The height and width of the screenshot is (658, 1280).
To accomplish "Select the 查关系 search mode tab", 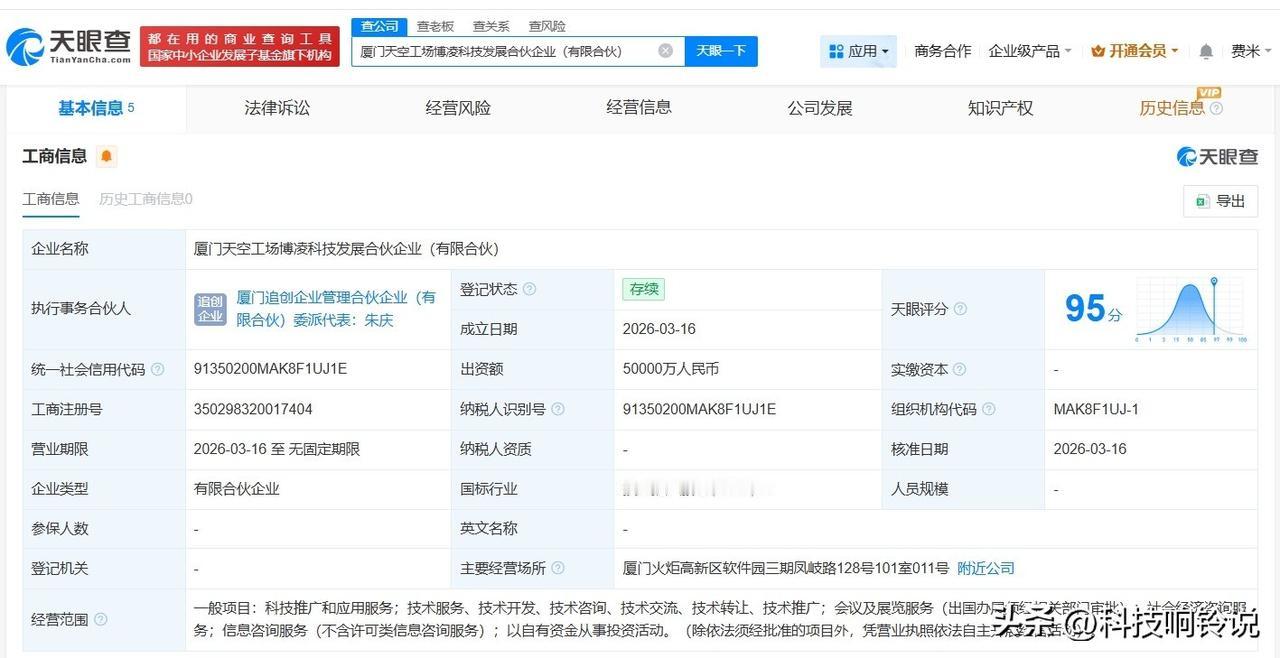I will pos(491,26).
